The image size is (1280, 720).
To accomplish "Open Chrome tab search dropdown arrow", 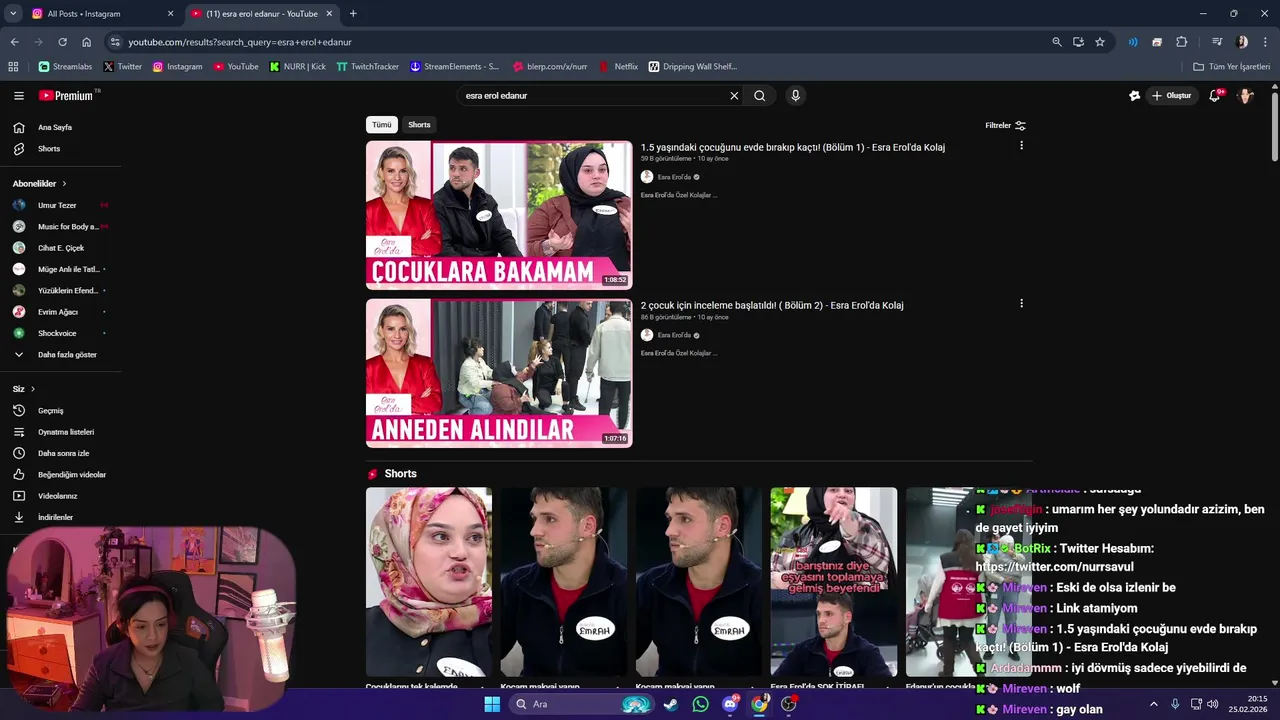I will coord(13,14).
